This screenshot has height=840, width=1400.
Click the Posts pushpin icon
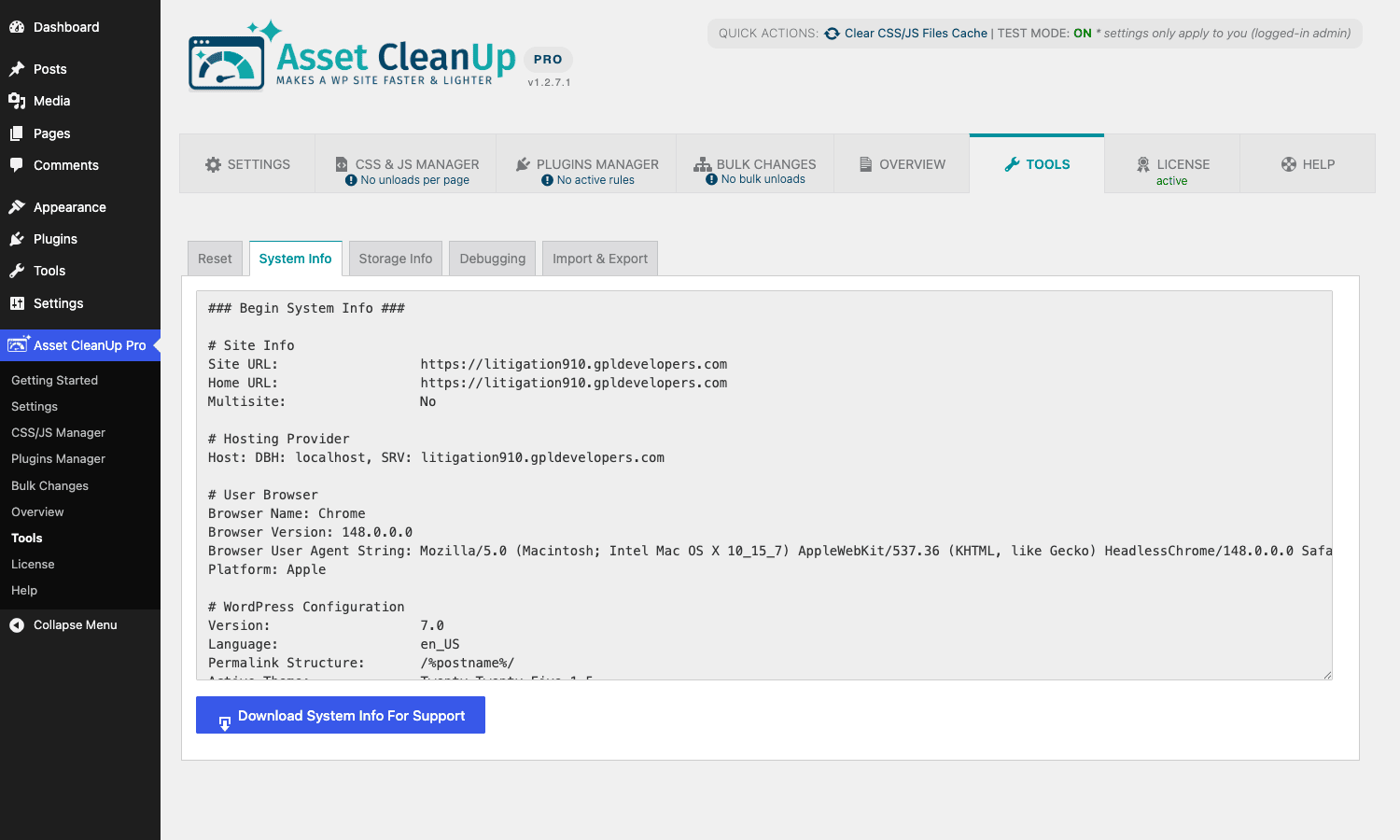coord(17,69)
